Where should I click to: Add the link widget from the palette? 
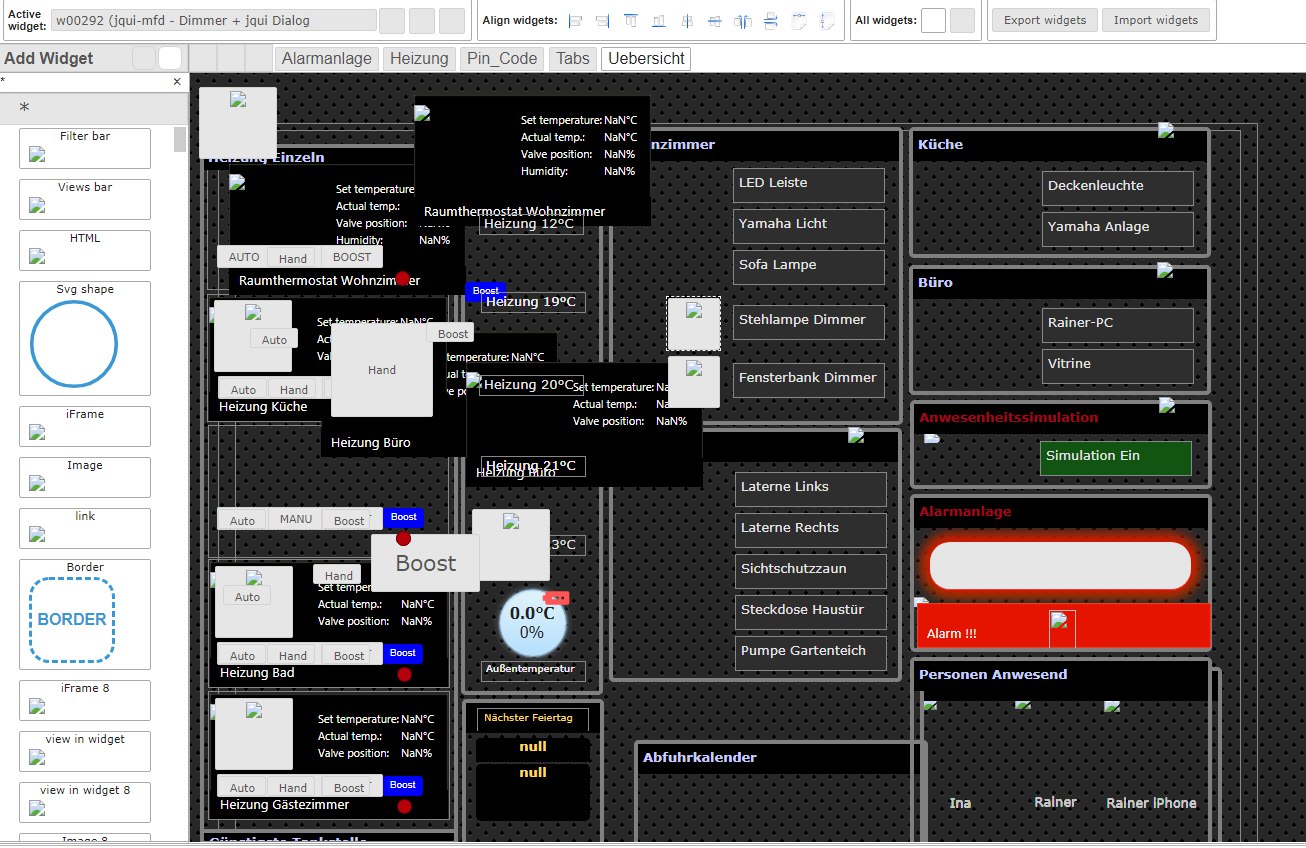[85, 528]
